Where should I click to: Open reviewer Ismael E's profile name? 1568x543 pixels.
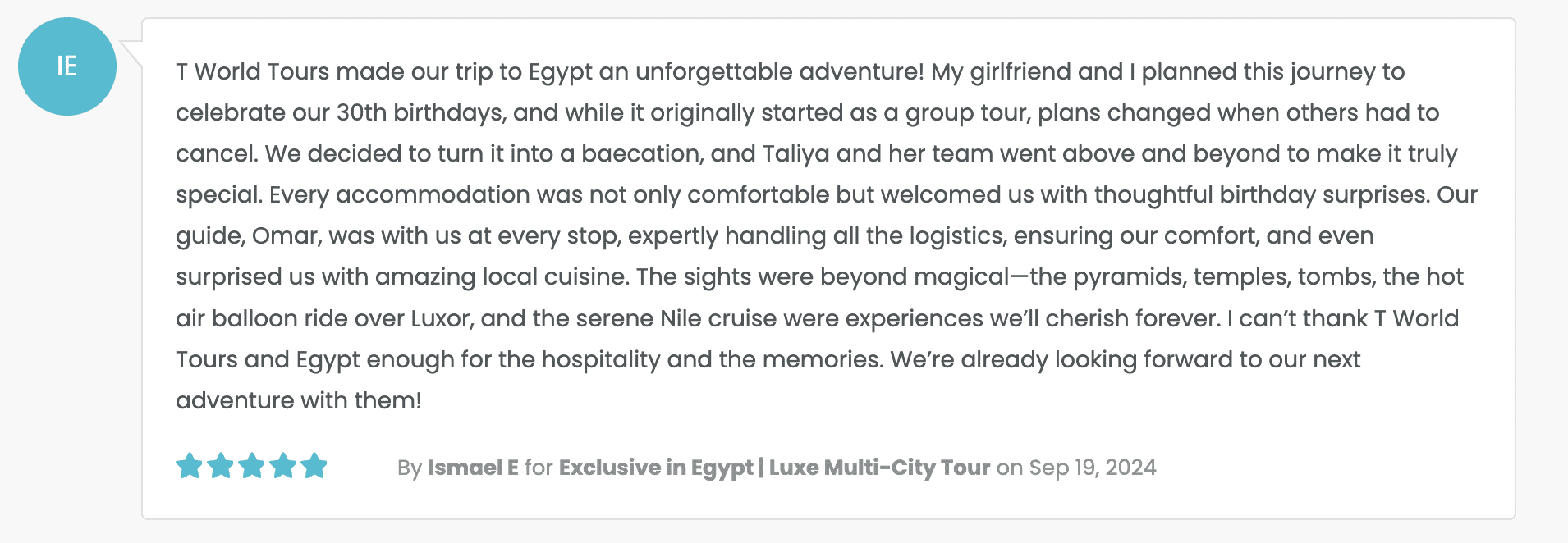(x=473, y=468)
